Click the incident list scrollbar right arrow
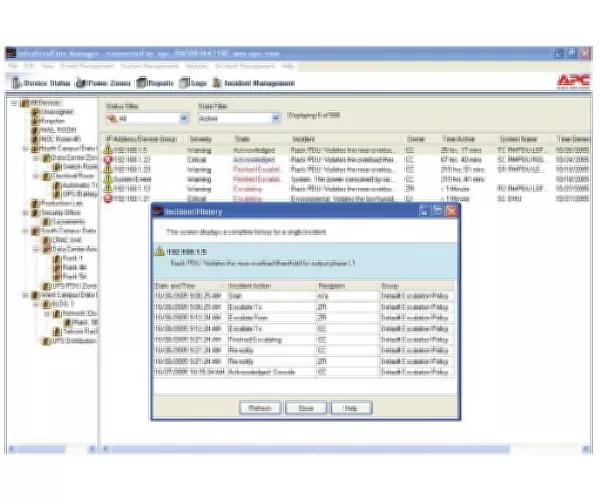The height and width of the screenshot is (500, 600). point(586,449)
